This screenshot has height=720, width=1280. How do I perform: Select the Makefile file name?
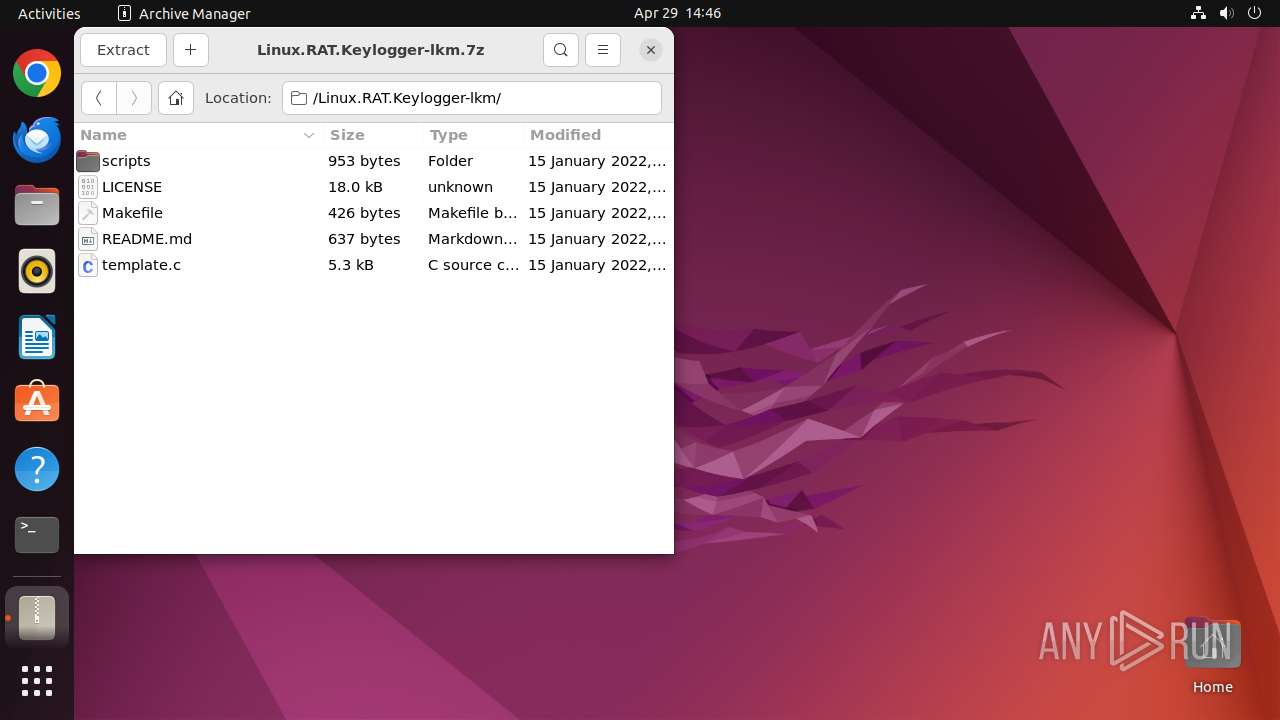pyautogui.click(x=132, y=213)
